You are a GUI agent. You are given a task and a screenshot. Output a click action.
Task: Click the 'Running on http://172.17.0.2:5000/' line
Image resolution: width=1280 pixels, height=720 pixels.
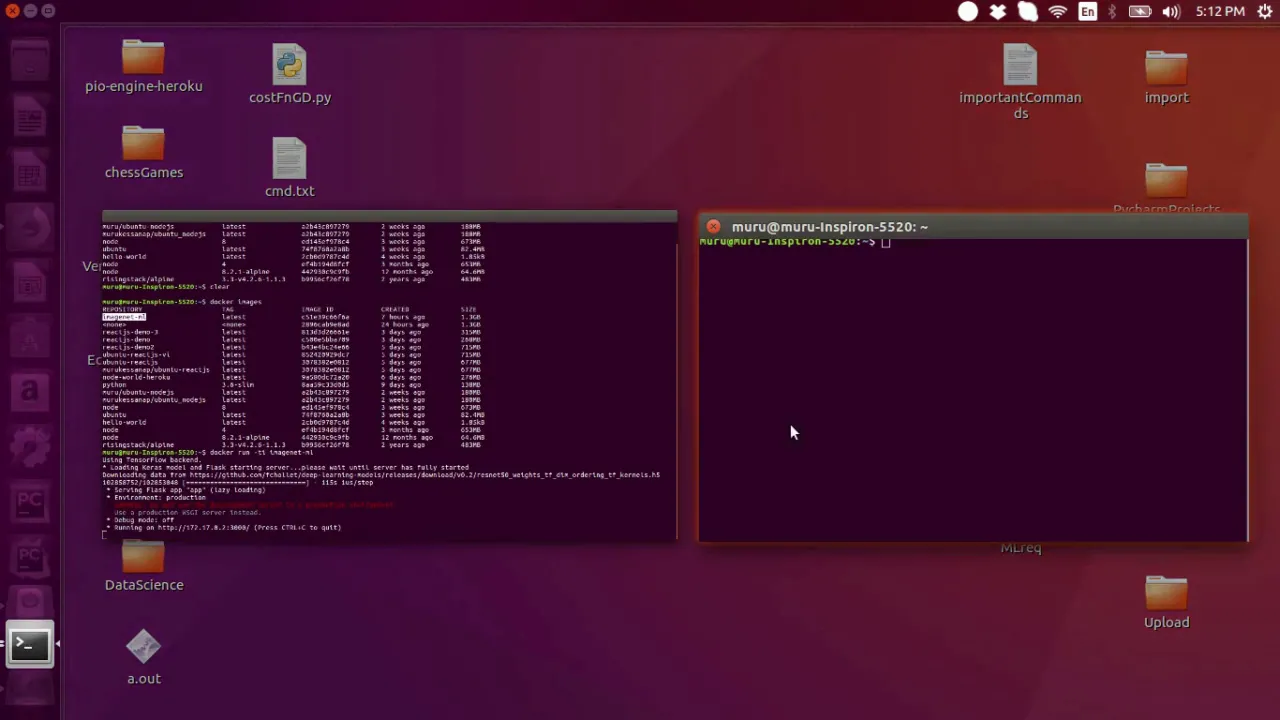tap(226, 527)
